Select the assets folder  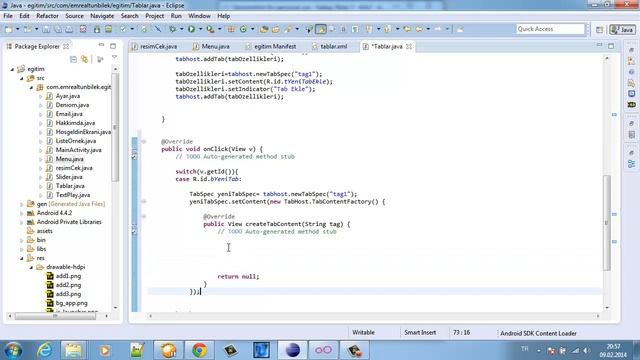44,231
